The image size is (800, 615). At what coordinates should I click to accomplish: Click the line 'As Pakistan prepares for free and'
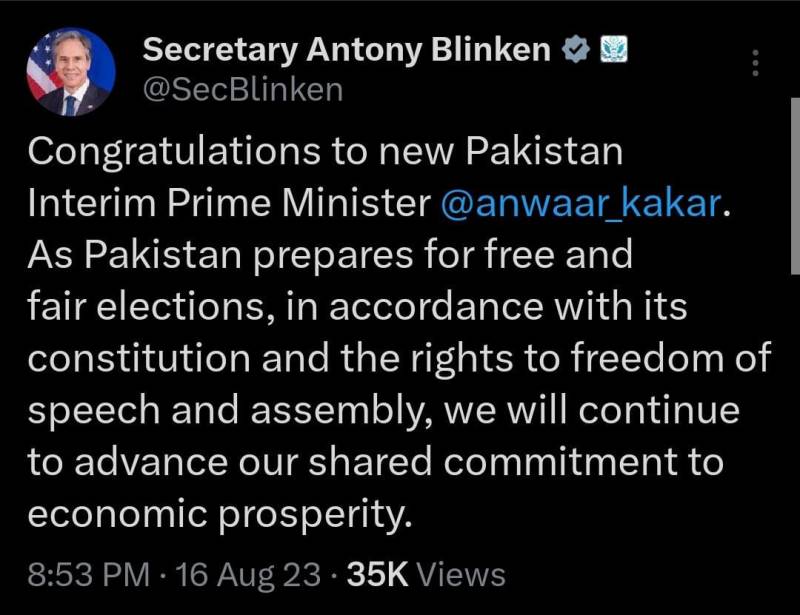click(330, 255)
